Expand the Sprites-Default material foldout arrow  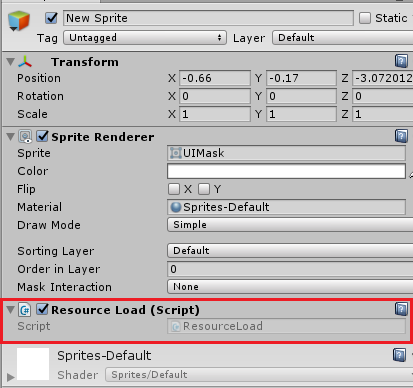(x=11, y=377)
